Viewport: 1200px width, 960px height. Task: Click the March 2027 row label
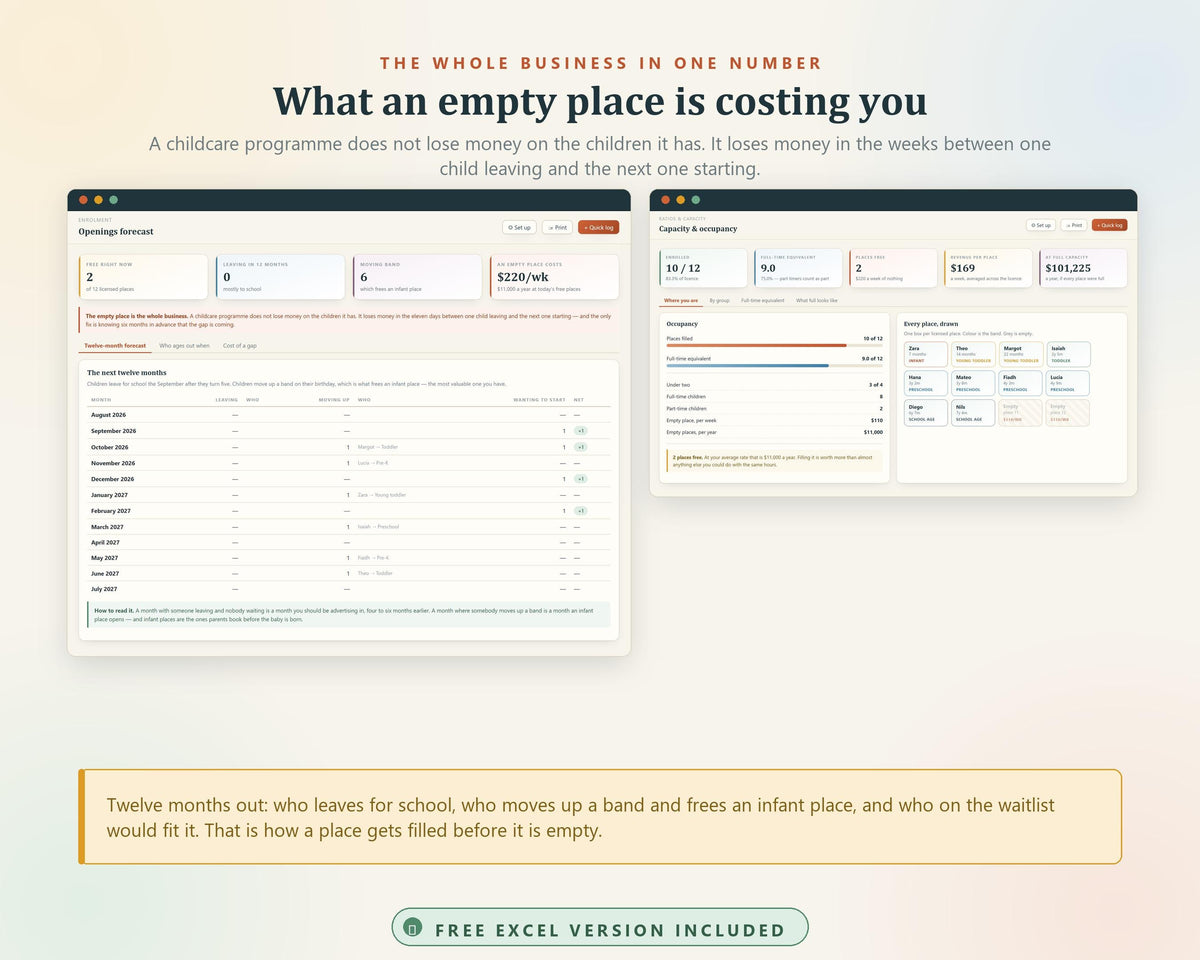tap(107, 527)
